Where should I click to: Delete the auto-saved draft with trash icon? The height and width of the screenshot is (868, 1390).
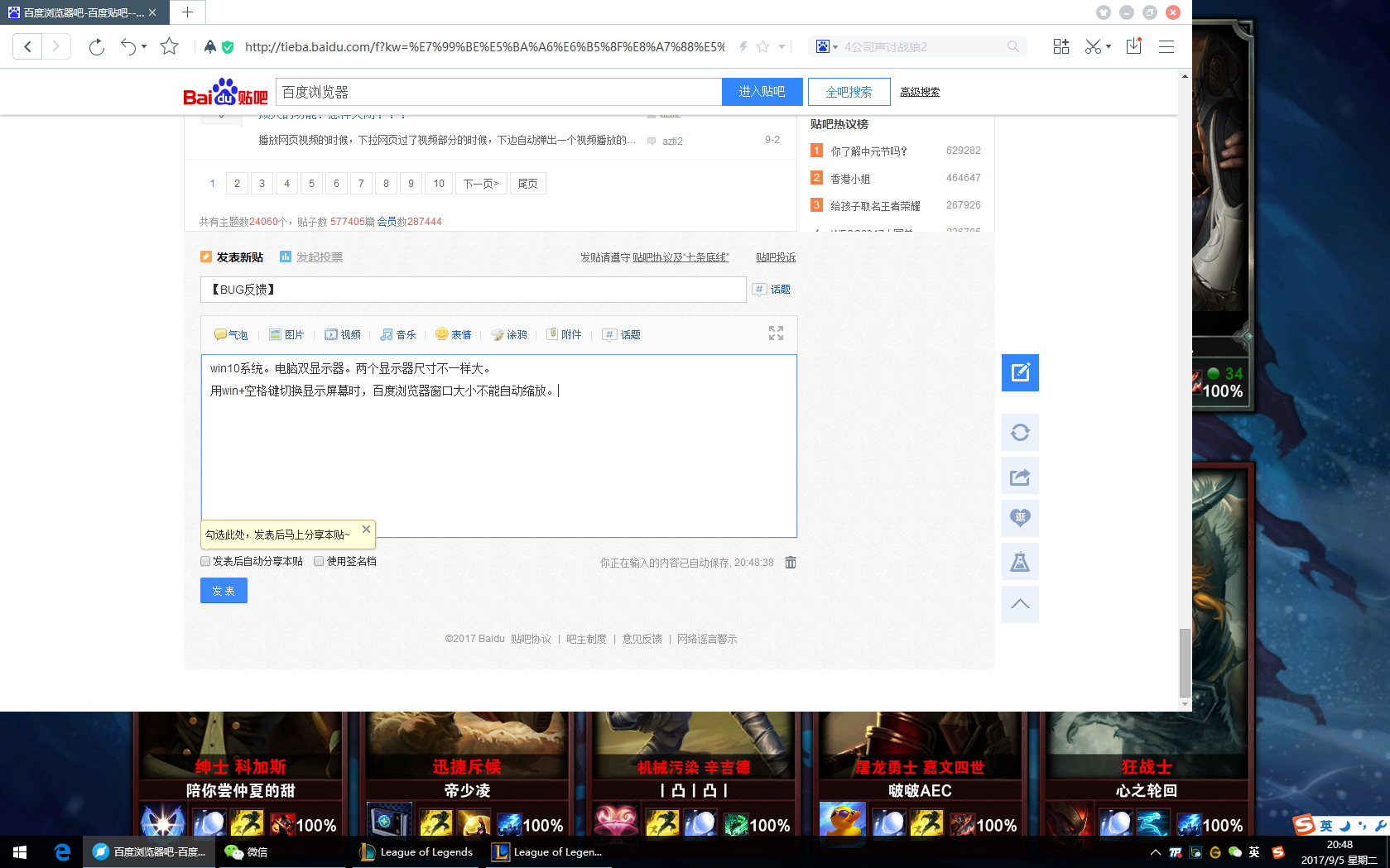791,563
